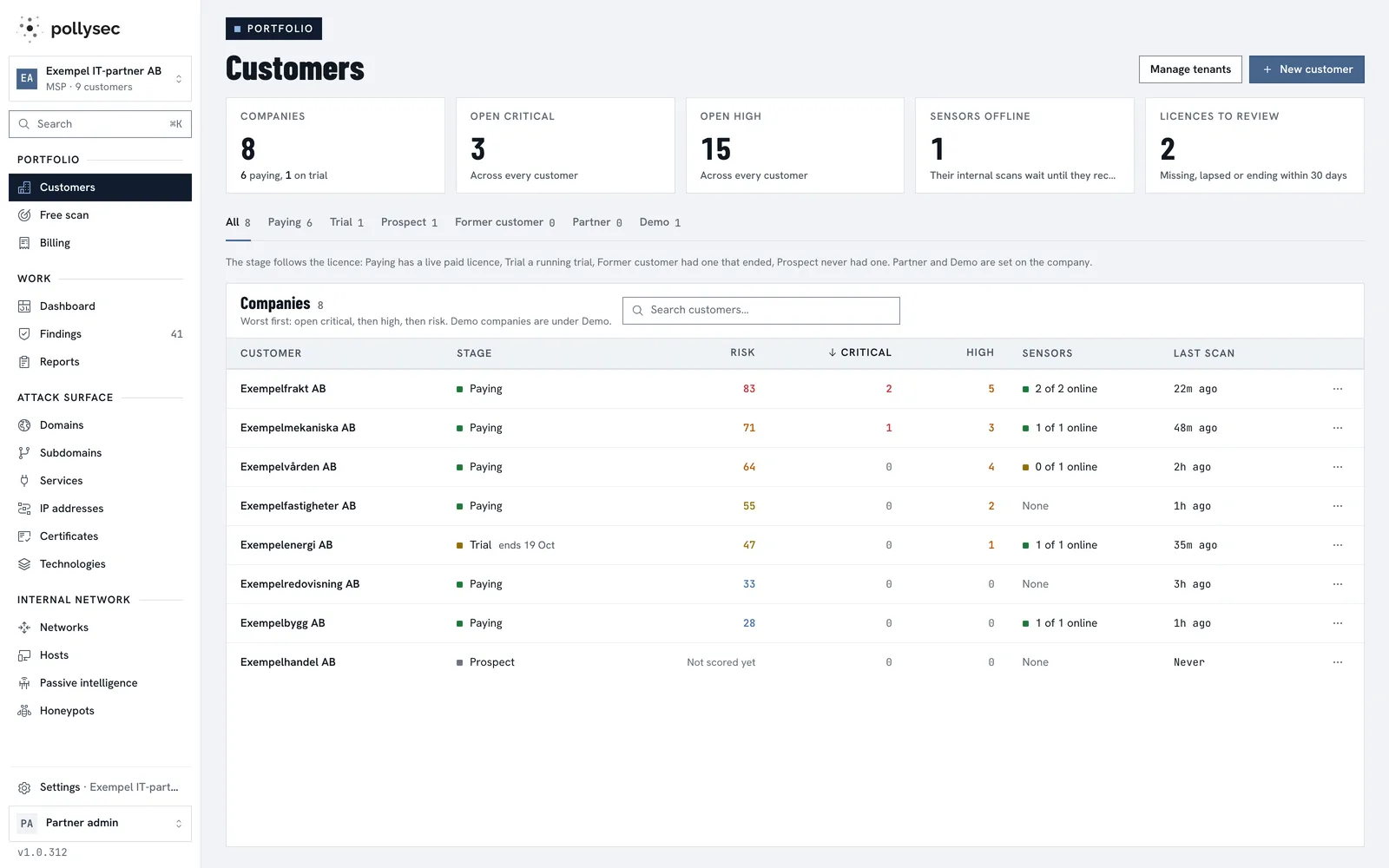
Task: Sort table by RISK column
Action: coord(742,353)
